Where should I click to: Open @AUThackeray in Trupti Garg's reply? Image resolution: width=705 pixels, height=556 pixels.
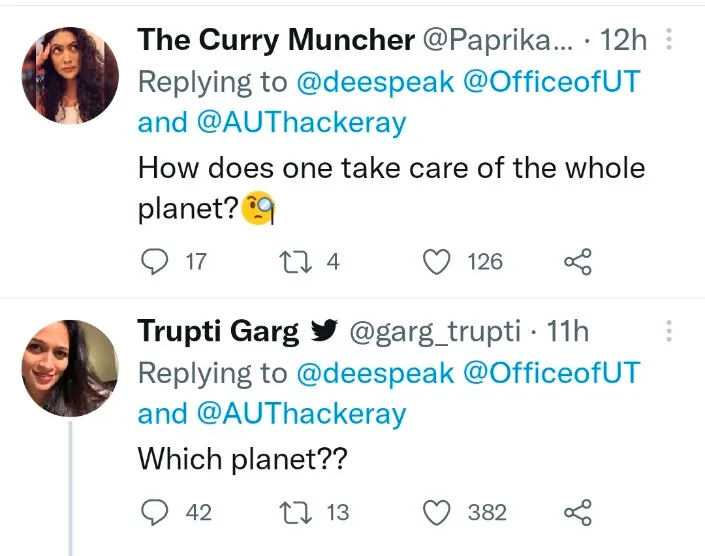[301, 414]
